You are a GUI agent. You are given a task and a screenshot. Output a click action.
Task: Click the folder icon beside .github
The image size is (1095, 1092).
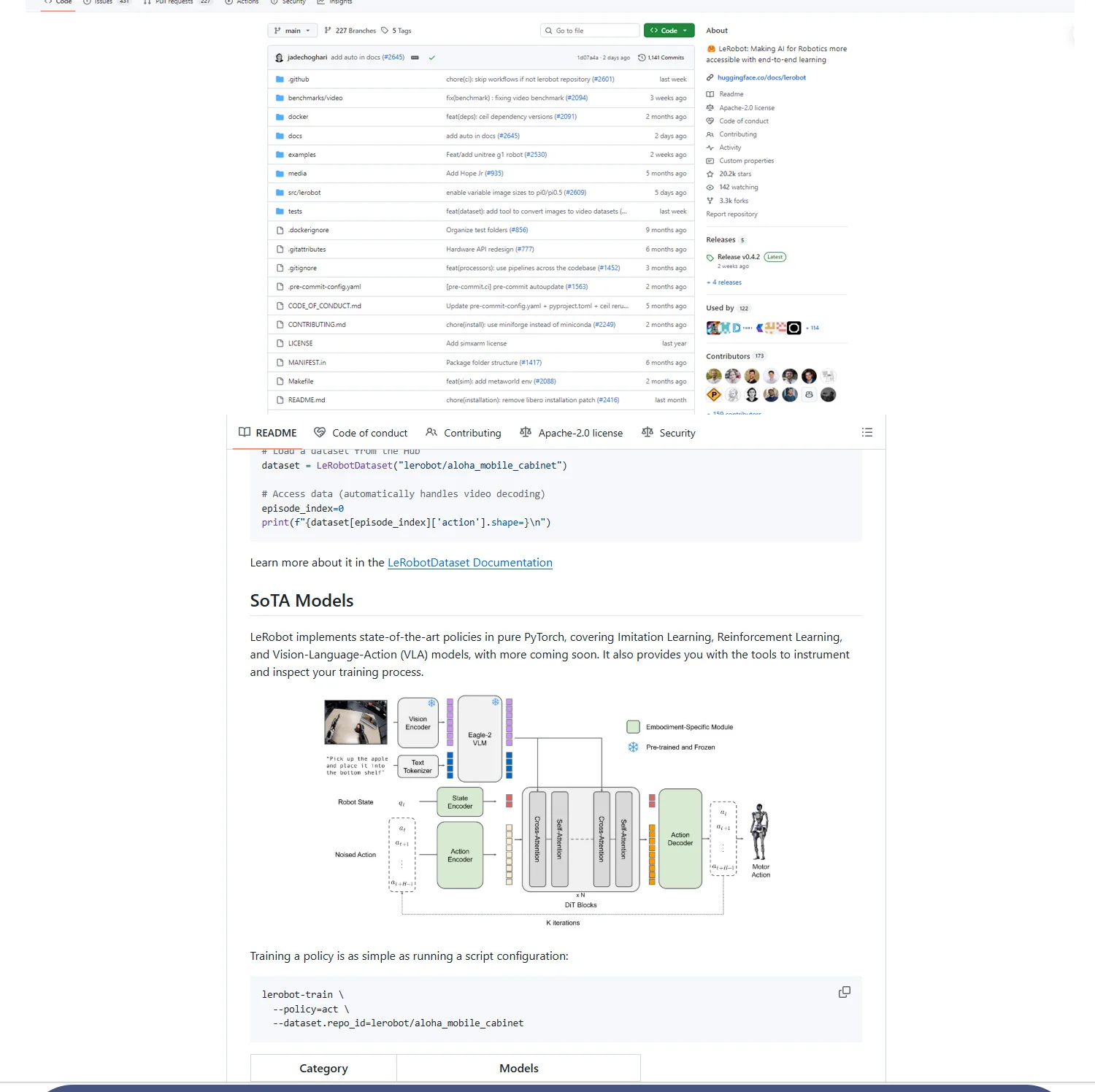tap(280, 79)
